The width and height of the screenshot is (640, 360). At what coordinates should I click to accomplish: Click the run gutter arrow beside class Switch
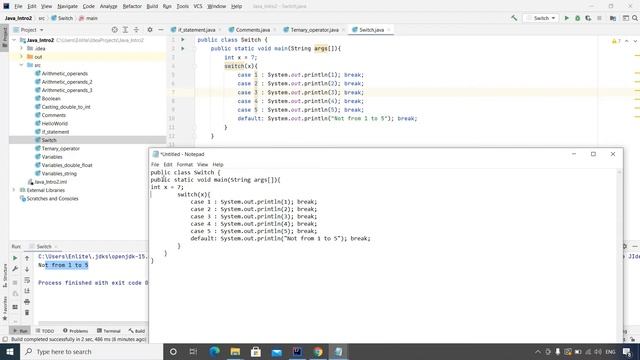coord(183,40)
